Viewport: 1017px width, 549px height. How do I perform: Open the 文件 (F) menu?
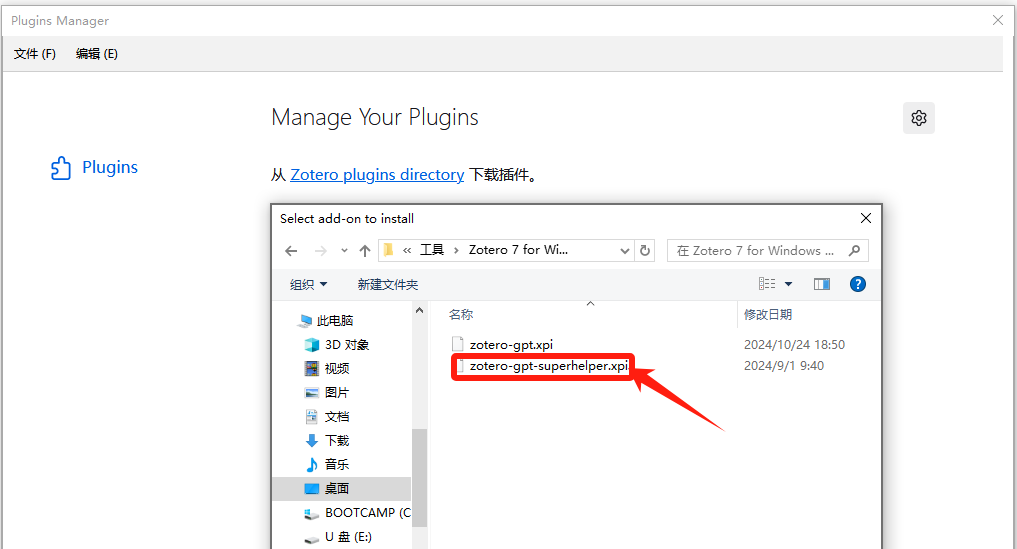35,54
